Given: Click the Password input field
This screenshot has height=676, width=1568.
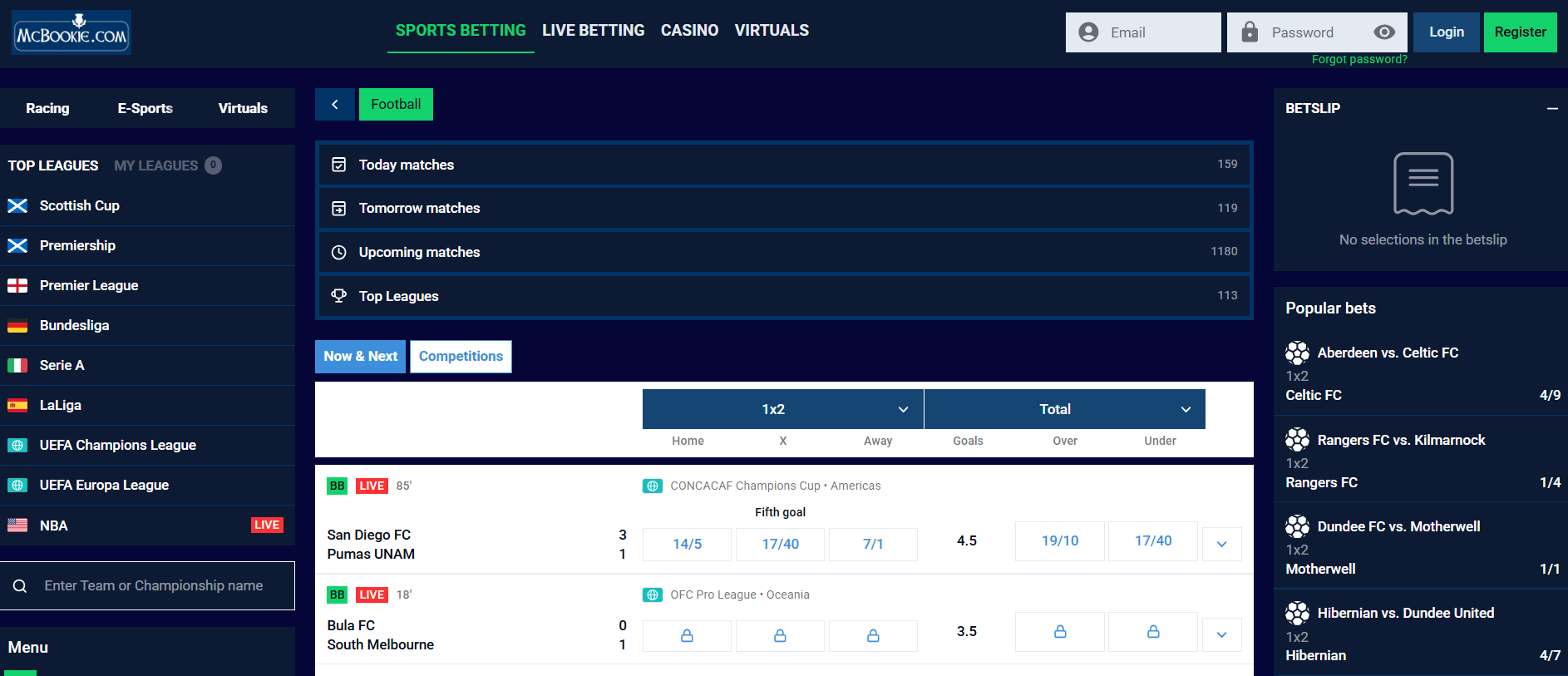Looking at the screenshot, I should pos(1317,32).
